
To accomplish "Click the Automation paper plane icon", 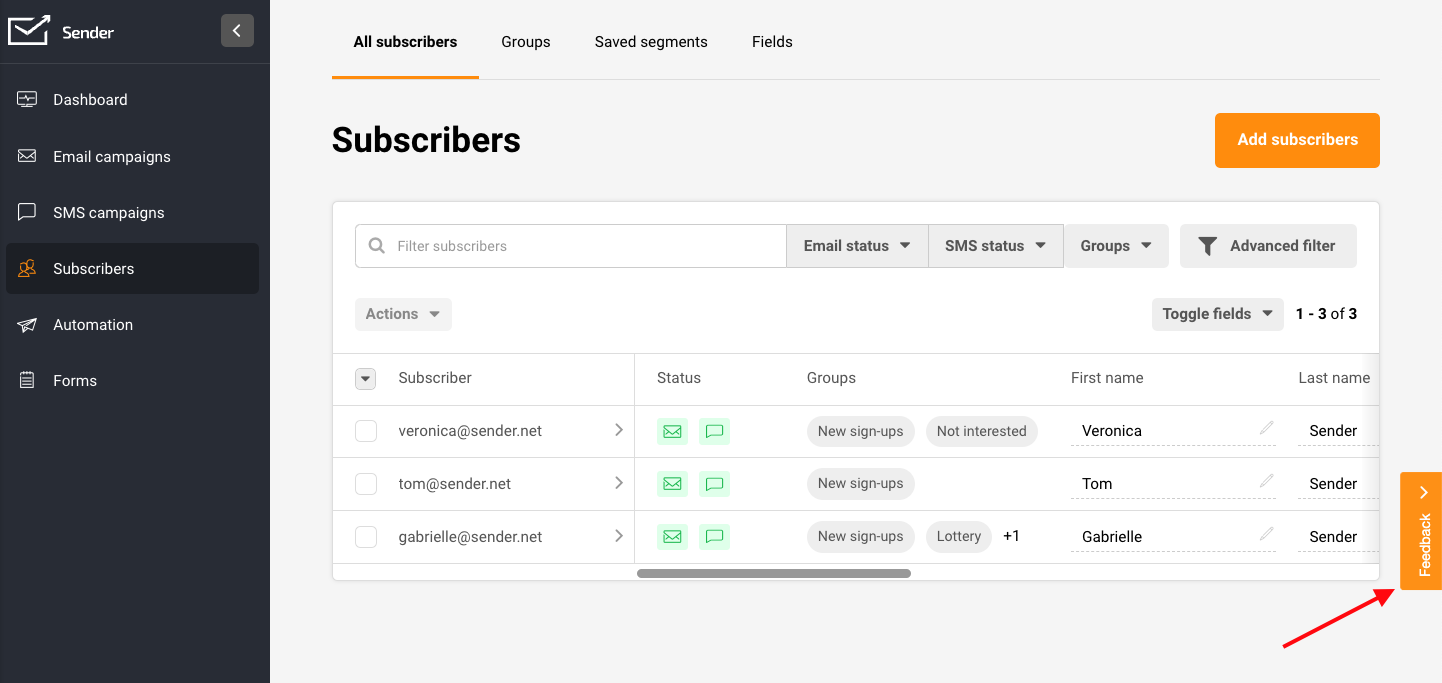I will tap(28, 325).
